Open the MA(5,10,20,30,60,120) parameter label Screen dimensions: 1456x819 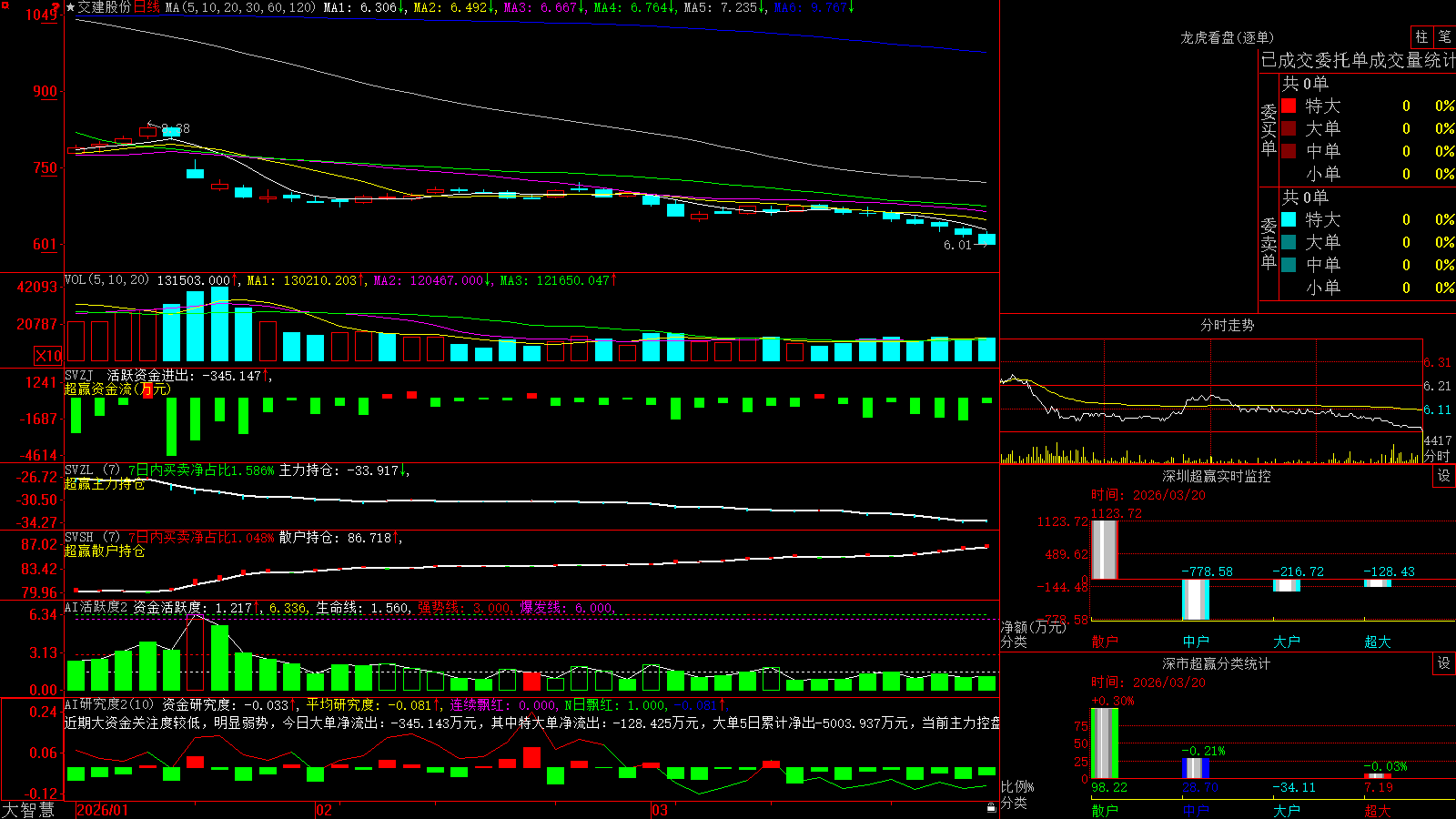(x=240, y=7)
